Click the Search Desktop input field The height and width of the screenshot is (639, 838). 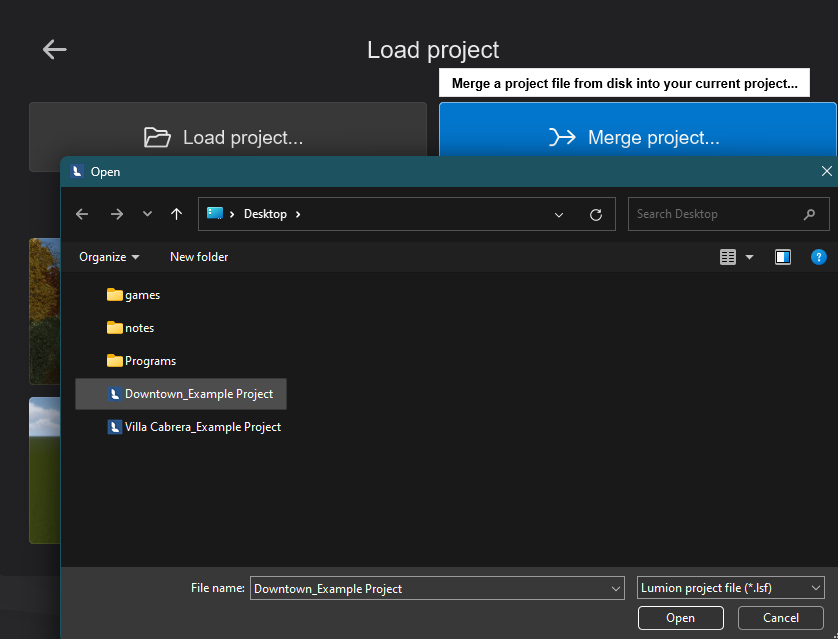pyautogui.click(x=715, y=214)
